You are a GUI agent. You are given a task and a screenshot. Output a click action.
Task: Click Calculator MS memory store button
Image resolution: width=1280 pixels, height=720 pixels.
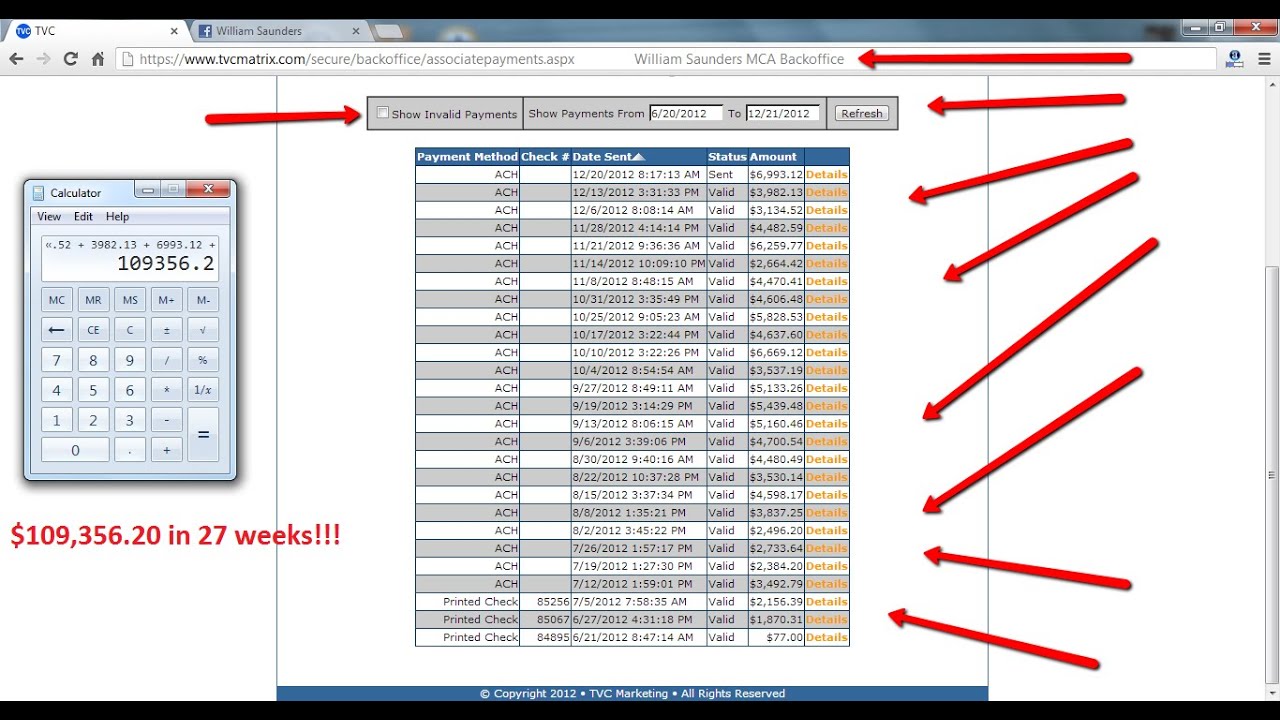[130, 300]
